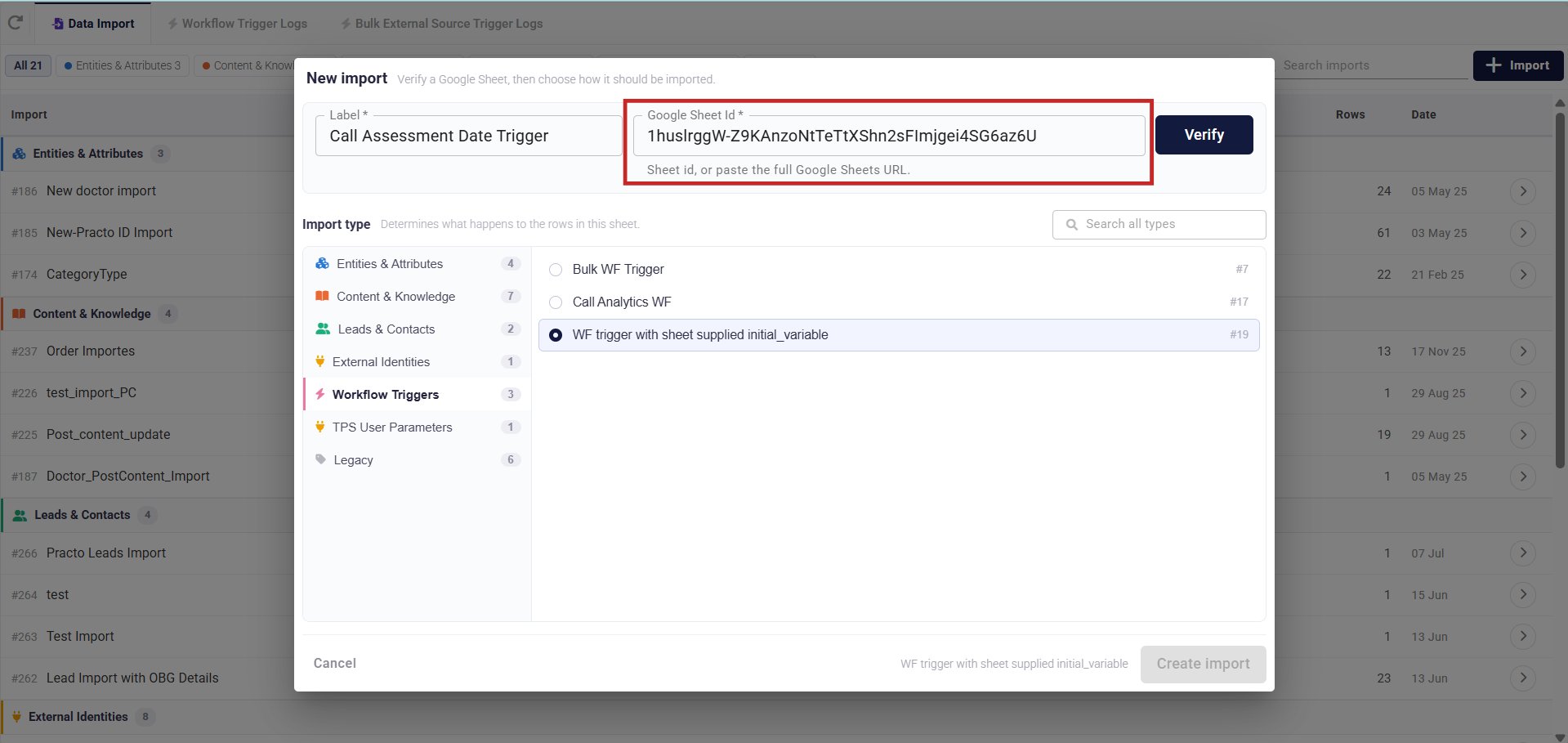Open the Data Import tab
The width and height of the screenshot is (1568, 743).
point(93,24)
